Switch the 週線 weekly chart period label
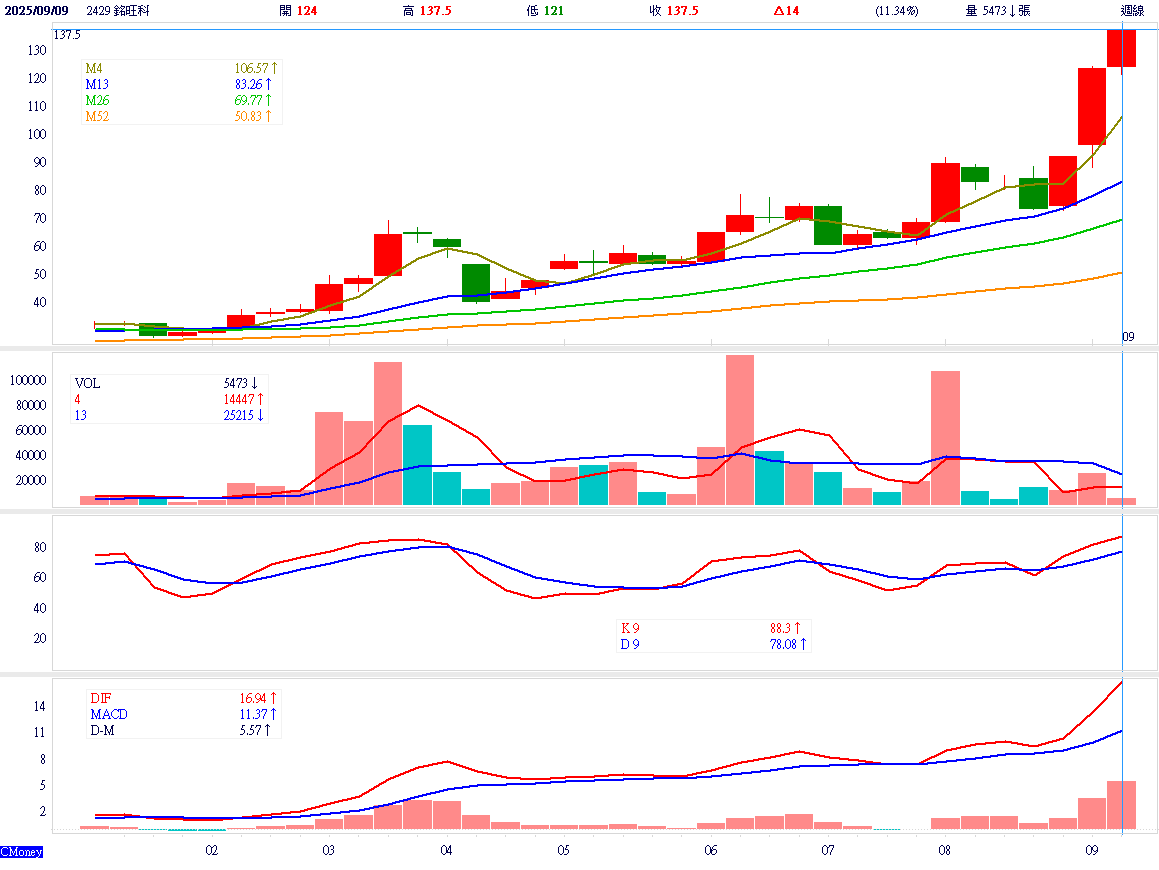 pyautogui.click(x=1133, y=11)
